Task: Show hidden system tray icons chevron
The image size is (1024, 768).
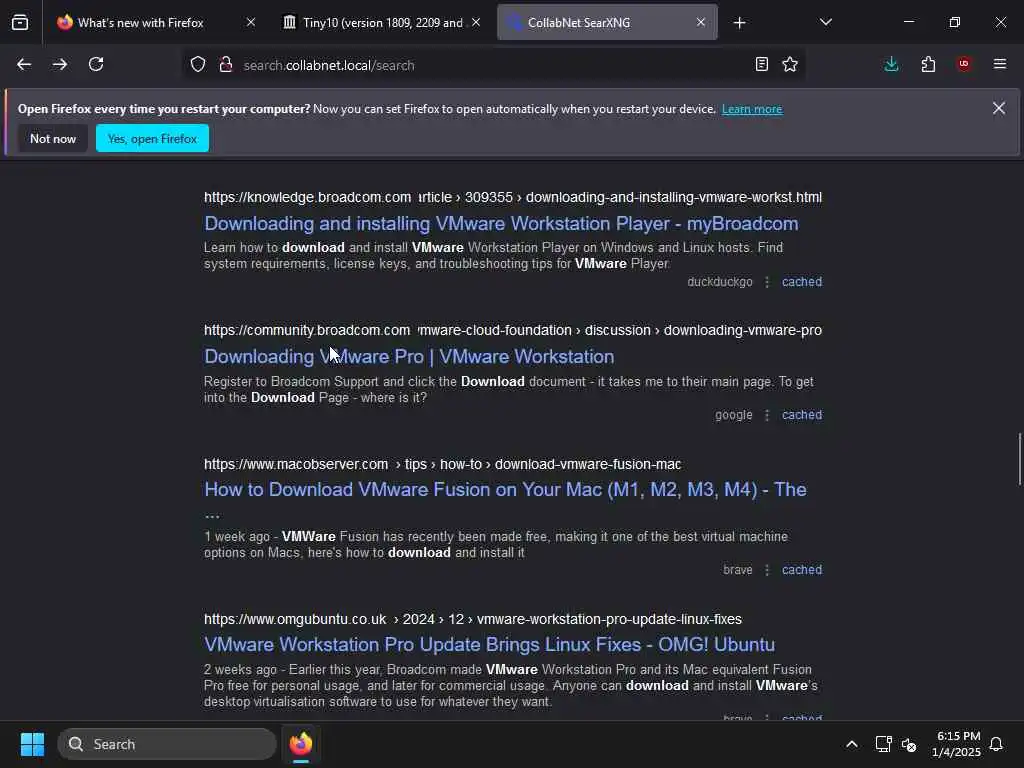Action: [x=852, y=744]
